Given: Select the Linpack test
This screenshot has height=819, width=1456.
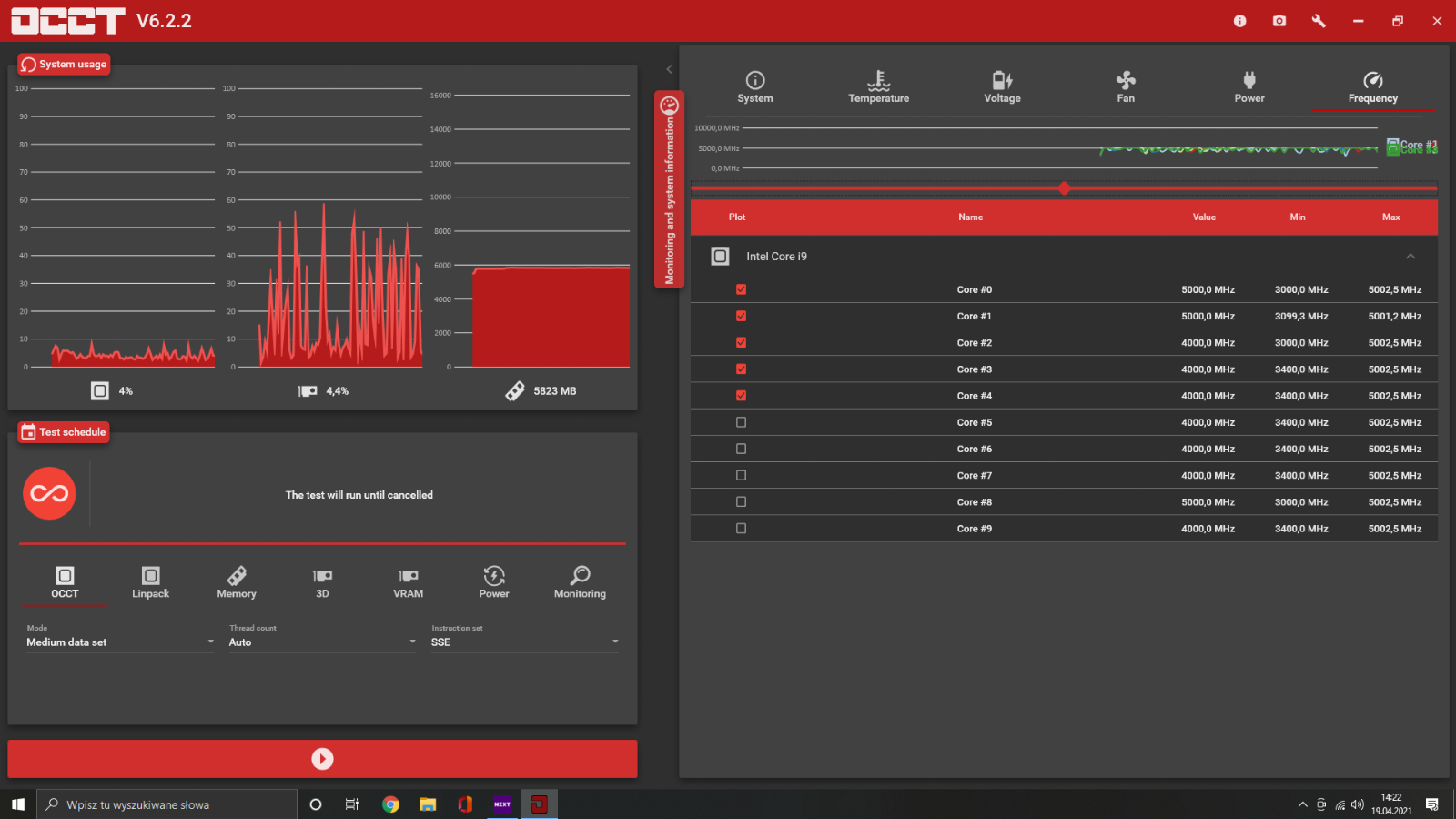Looking at the screenshot, I should (x=151, y=582).
